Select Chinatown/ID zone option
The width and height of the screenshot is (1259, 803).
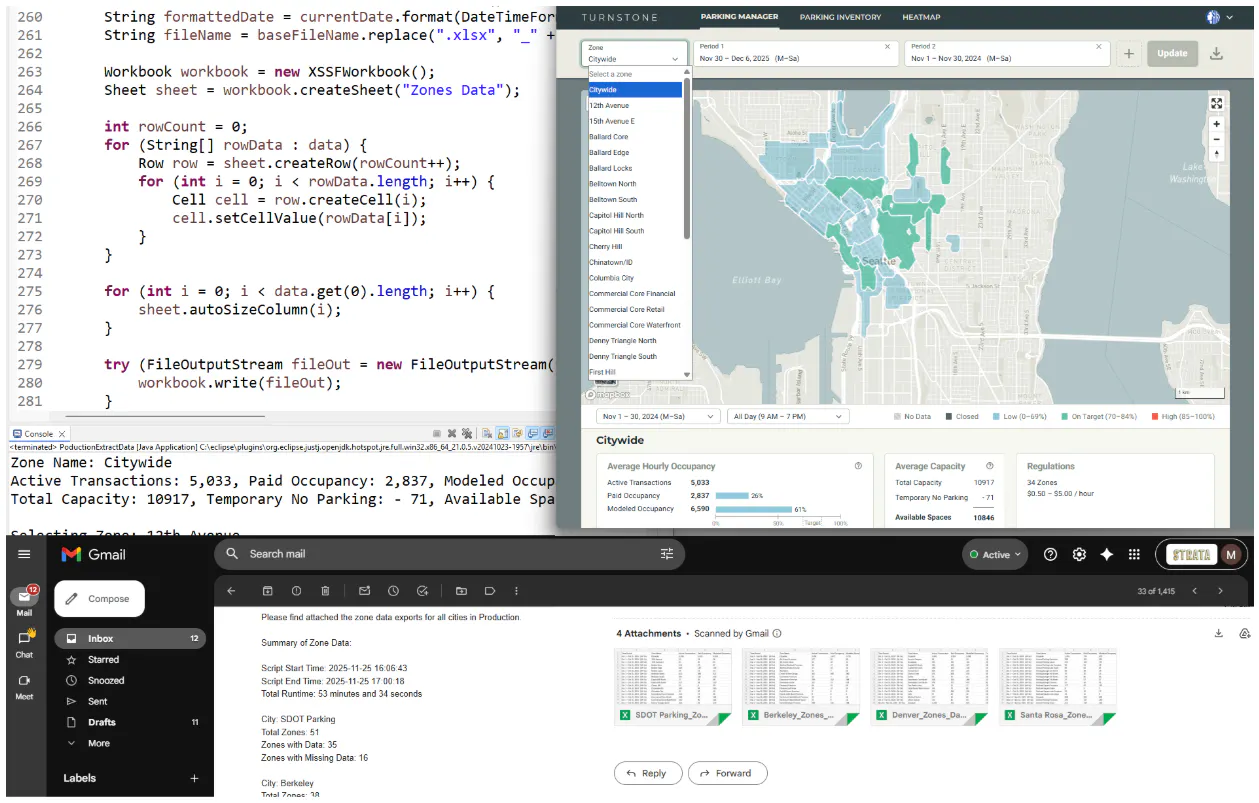(x=635, y=262)
